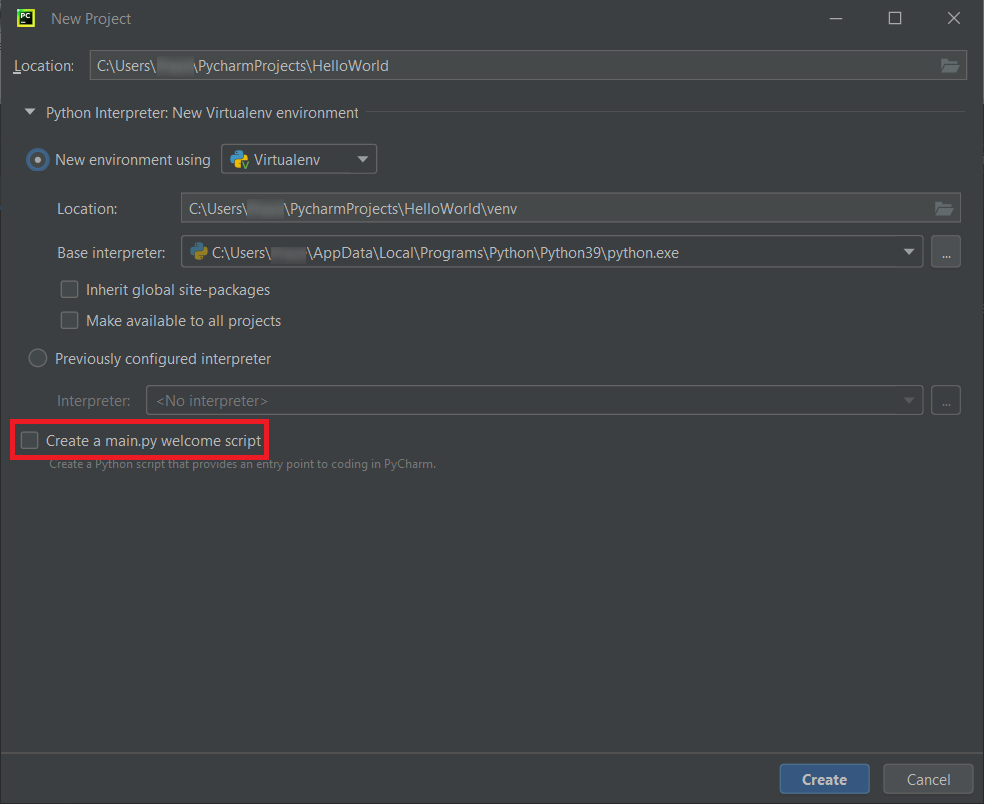Click the main.py script description text

(242, 464)
